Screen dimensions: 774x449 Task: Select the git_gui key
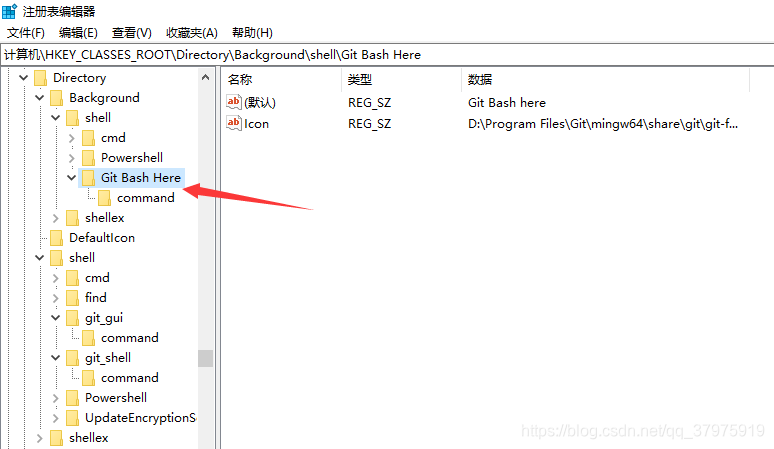point(104,318)
